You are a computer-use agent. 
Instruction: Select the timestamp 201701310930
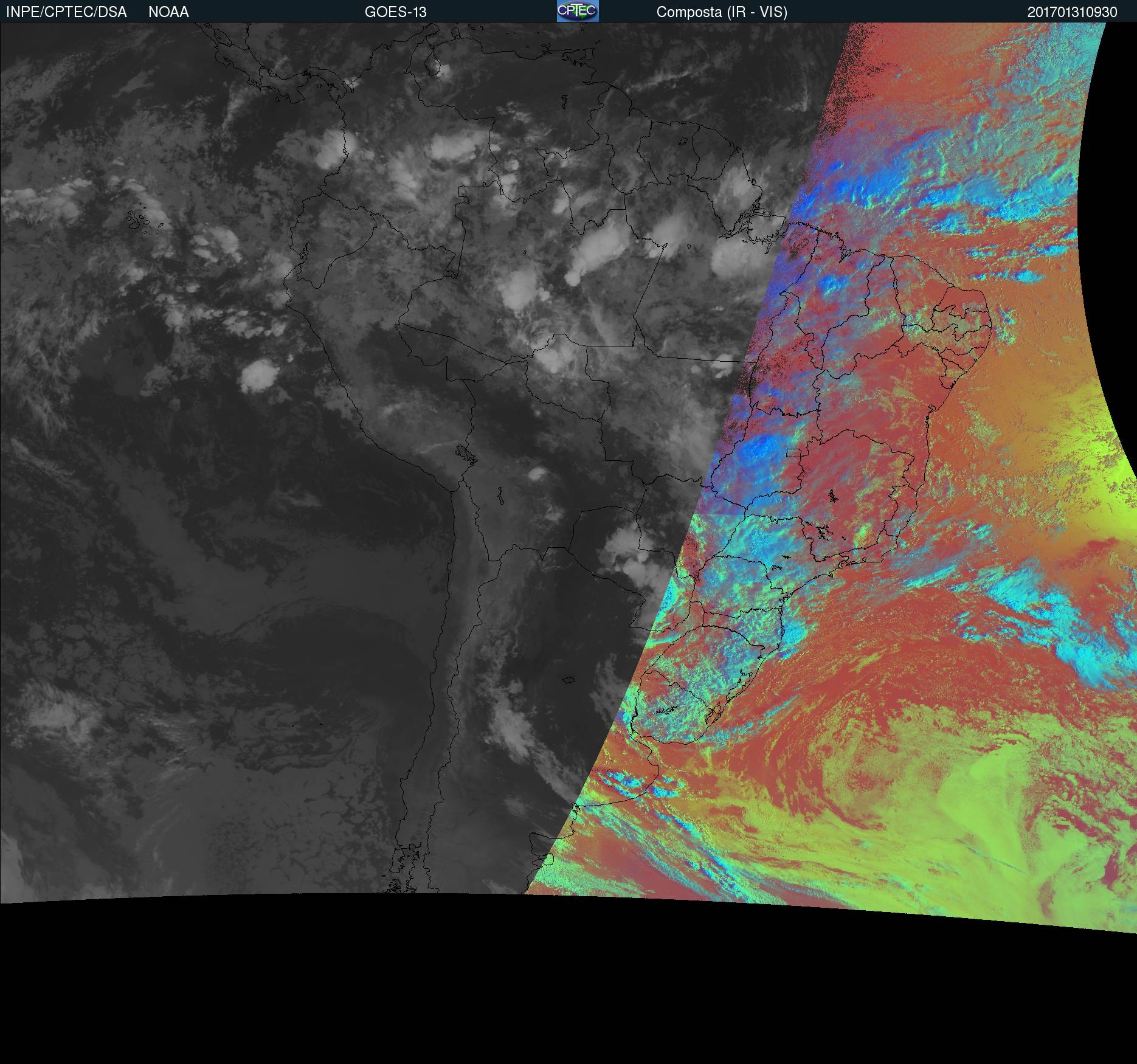pyautogui.click(x=1073, y=12)
